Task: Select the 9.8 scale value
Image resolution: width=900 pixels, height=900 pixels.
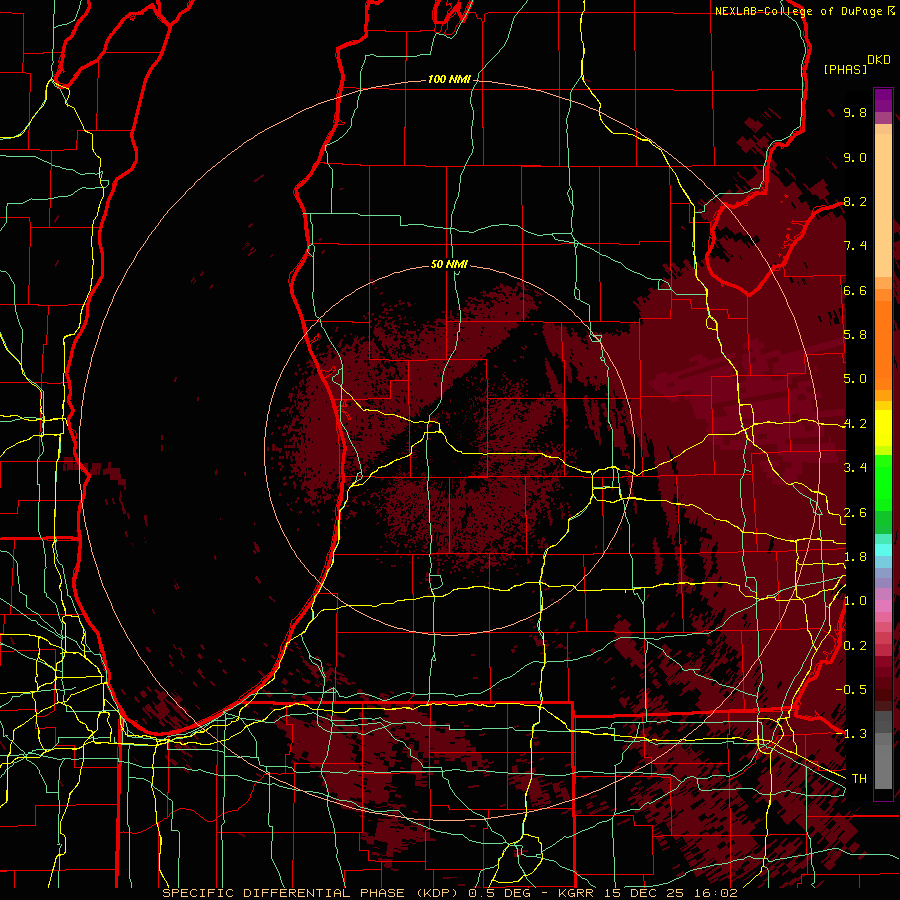Action: 855,112
